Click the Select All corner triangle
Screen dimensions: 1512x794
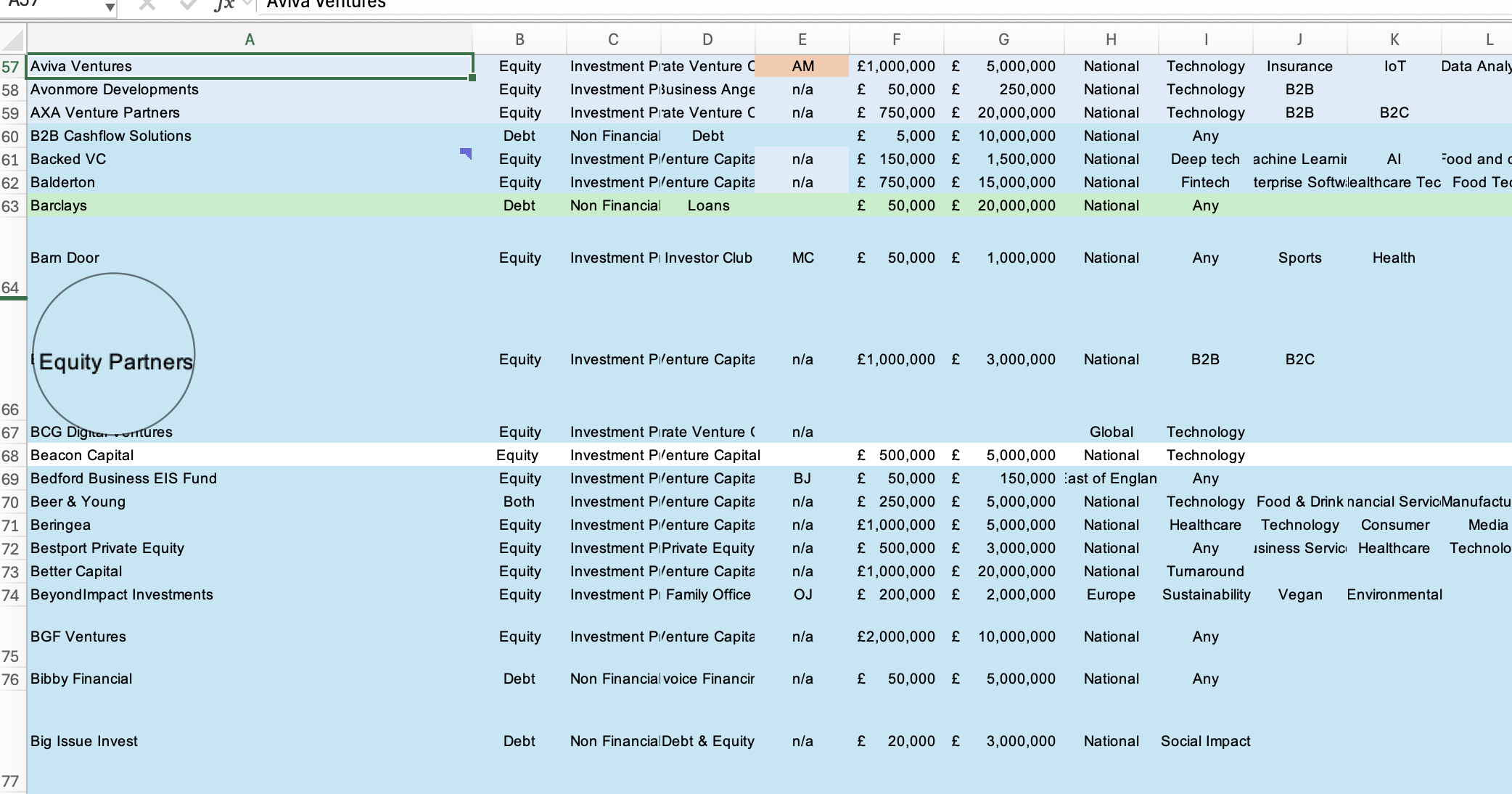[x=14, y=40]
